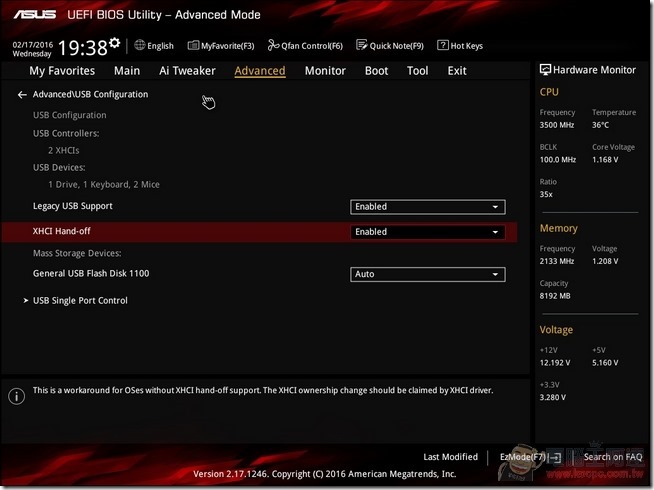This screenshot has width=654, height=490.
Task: Click the settings gear beside the clock
Action: pos(115,43)
